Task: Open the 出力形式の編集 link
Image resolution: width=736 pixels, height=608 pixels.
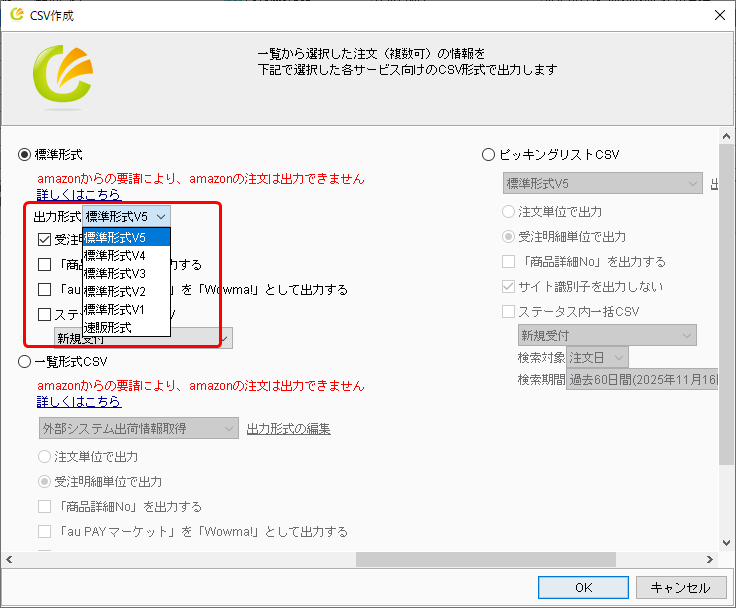Action: [288, 429]
